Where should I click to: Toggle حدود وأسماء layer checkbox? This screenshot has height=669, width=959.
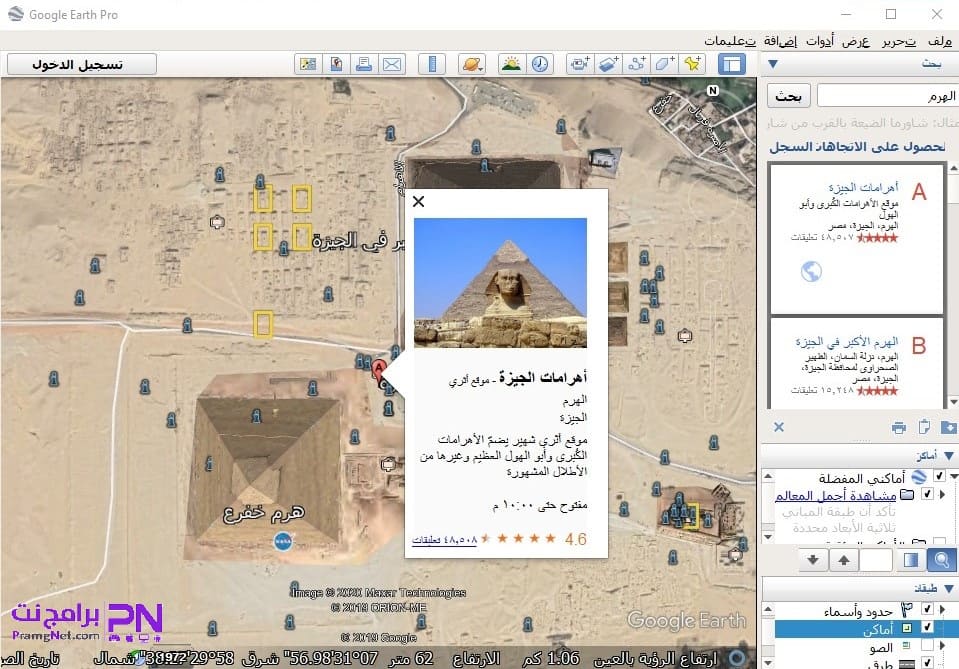(927, 609)
